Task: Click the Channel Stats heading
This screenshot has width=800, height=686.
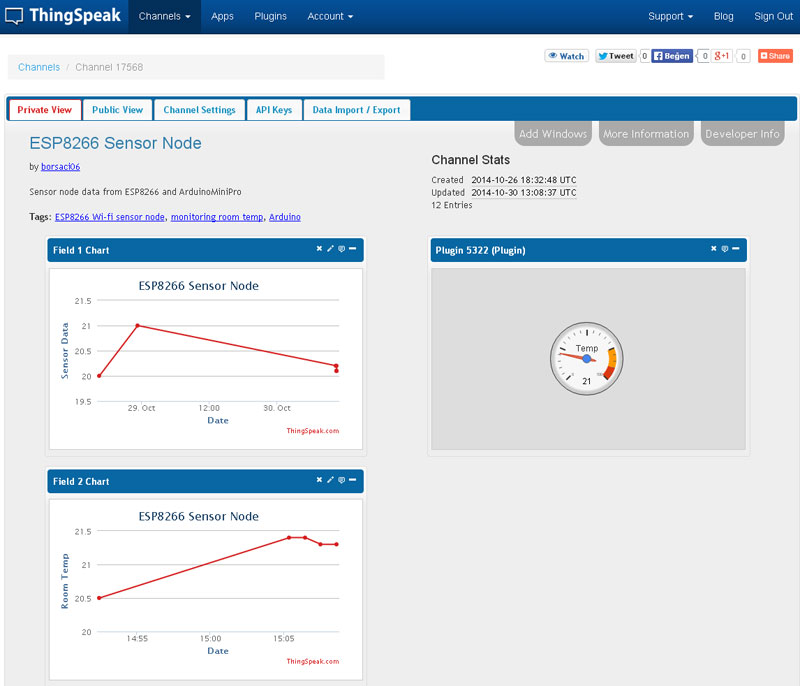Action: point(470,160)
